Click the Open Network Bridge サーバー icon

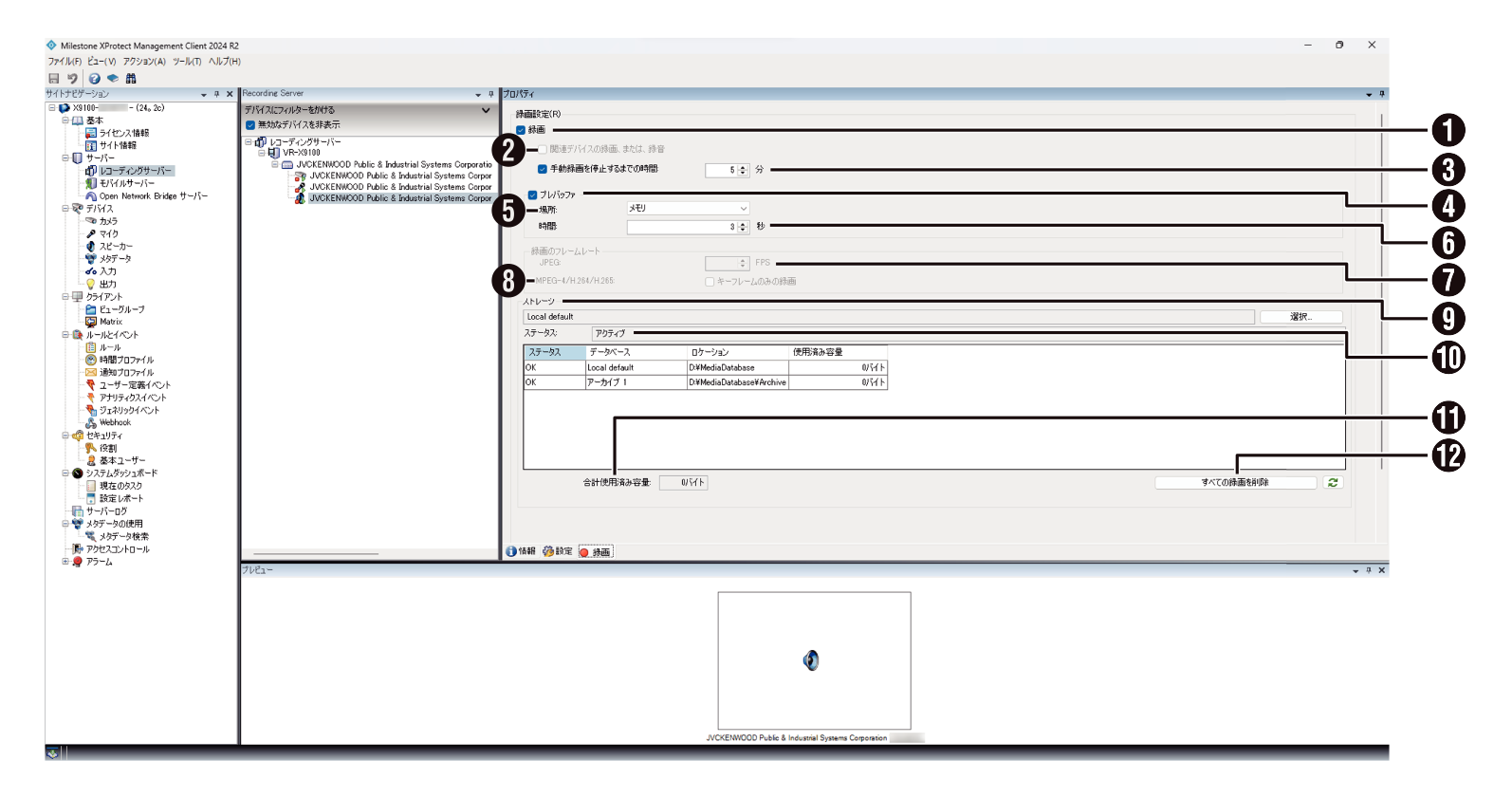(x=91, y=196)
